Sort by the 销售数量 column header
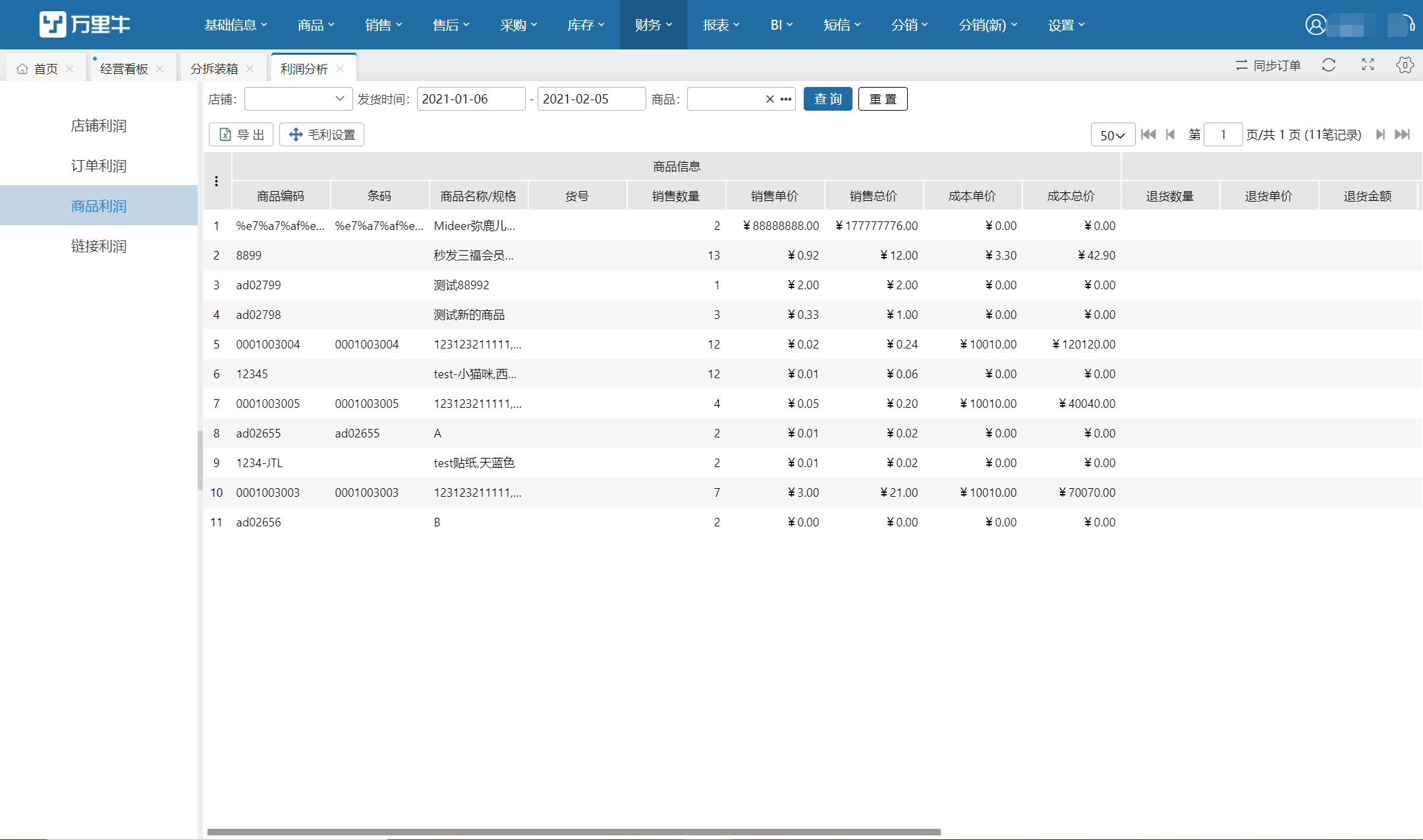The height and width of the screenshot is (840, 1423). coord(676,196)
